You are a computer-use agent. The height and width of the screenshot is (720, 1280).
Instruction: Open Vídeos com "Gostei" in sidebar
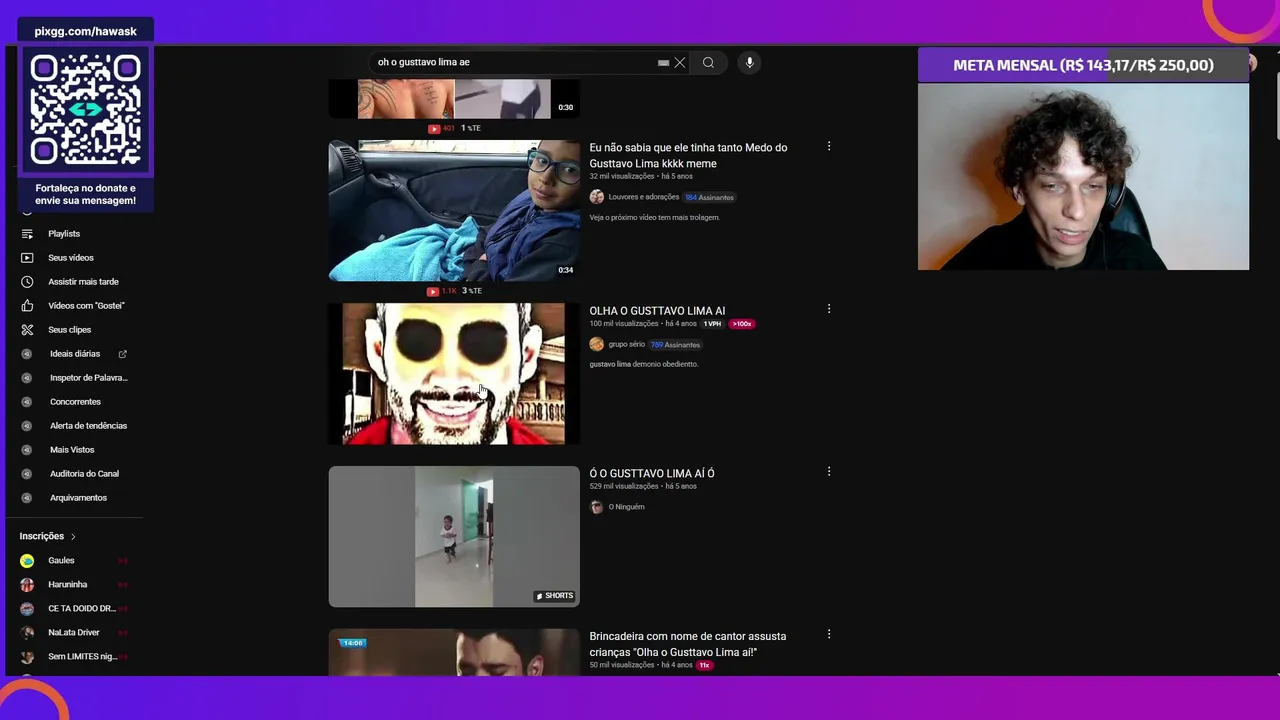(x=86, y=306)
